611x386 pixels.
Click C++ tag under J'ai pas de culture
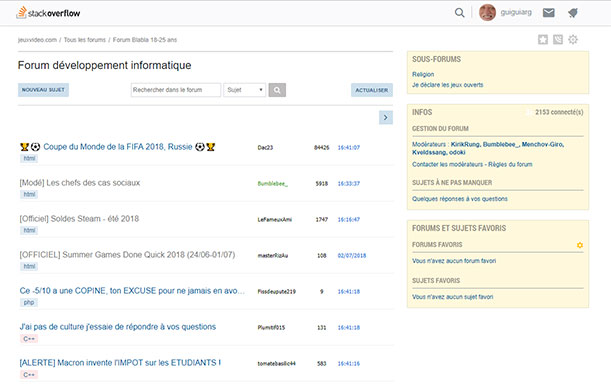tap(29, 339)
